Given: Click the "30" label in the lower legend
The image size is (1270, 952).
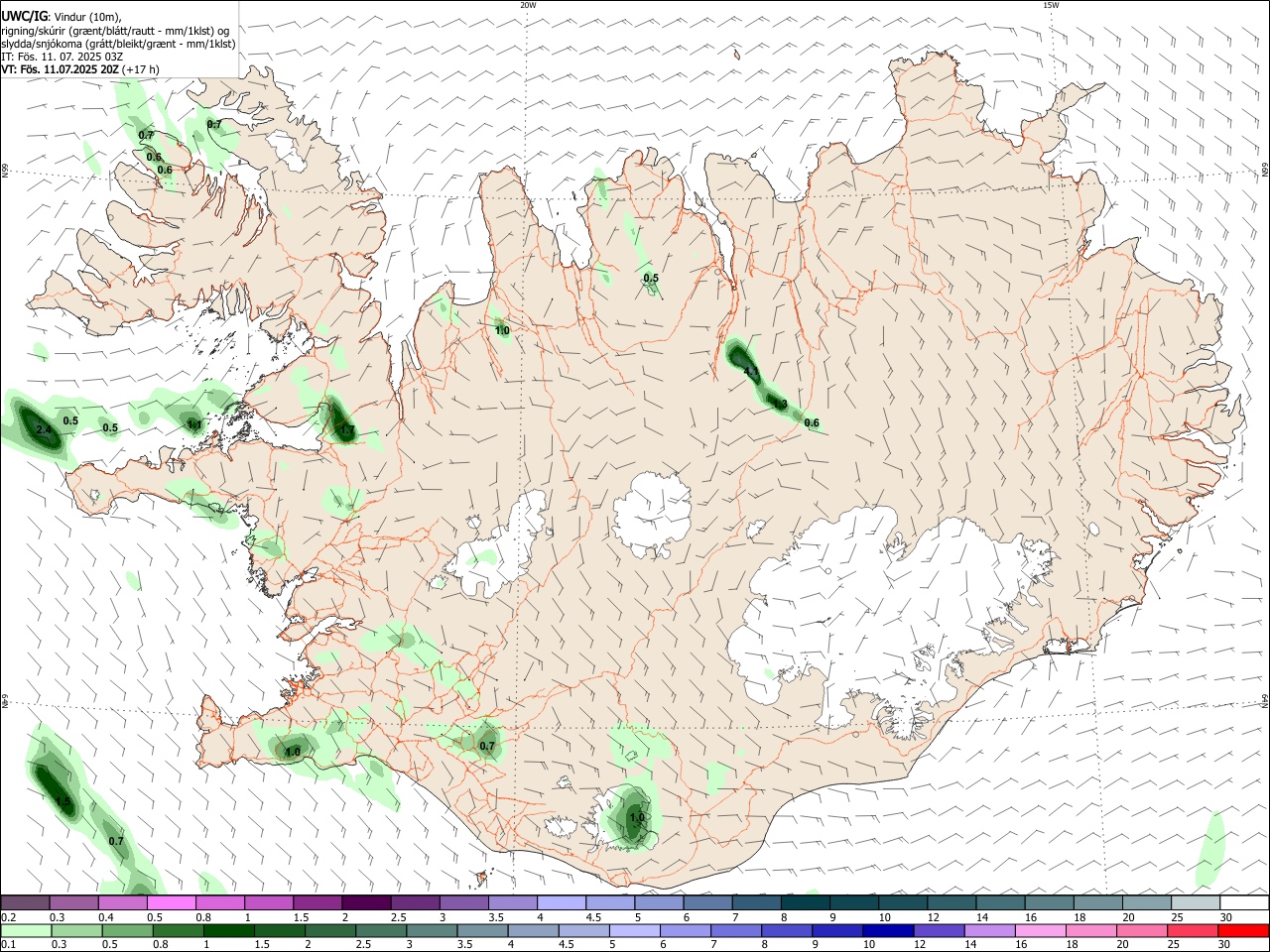Looking at the screenshot, I should tap(1224, 945).
